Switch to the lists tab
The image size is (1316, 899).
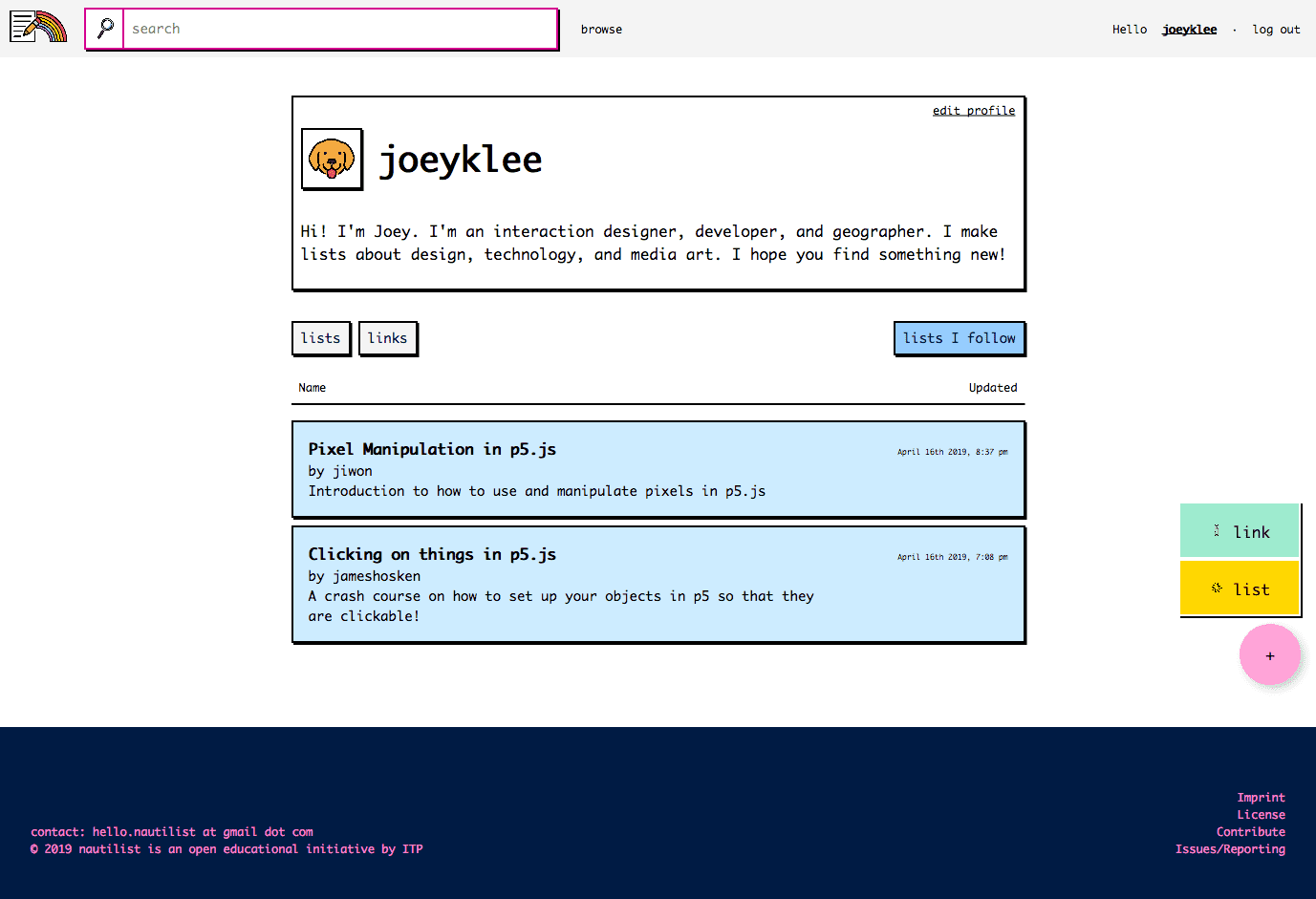[x=320, y=338]
